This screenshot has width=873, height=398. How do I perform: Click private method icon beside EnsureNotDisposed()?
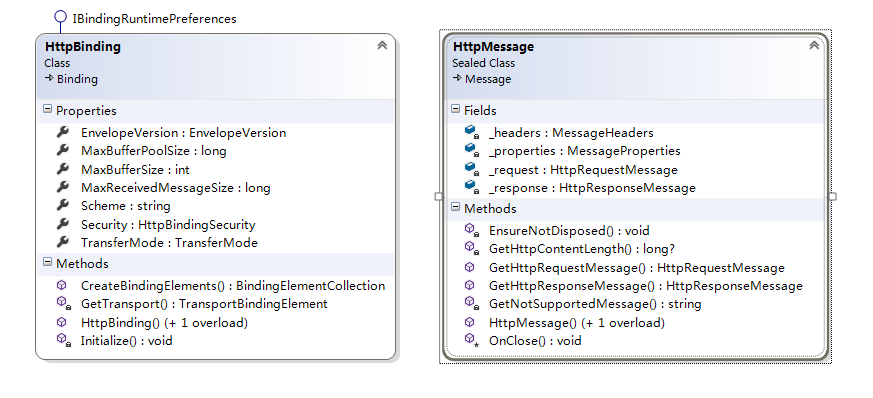click(472, 230)
